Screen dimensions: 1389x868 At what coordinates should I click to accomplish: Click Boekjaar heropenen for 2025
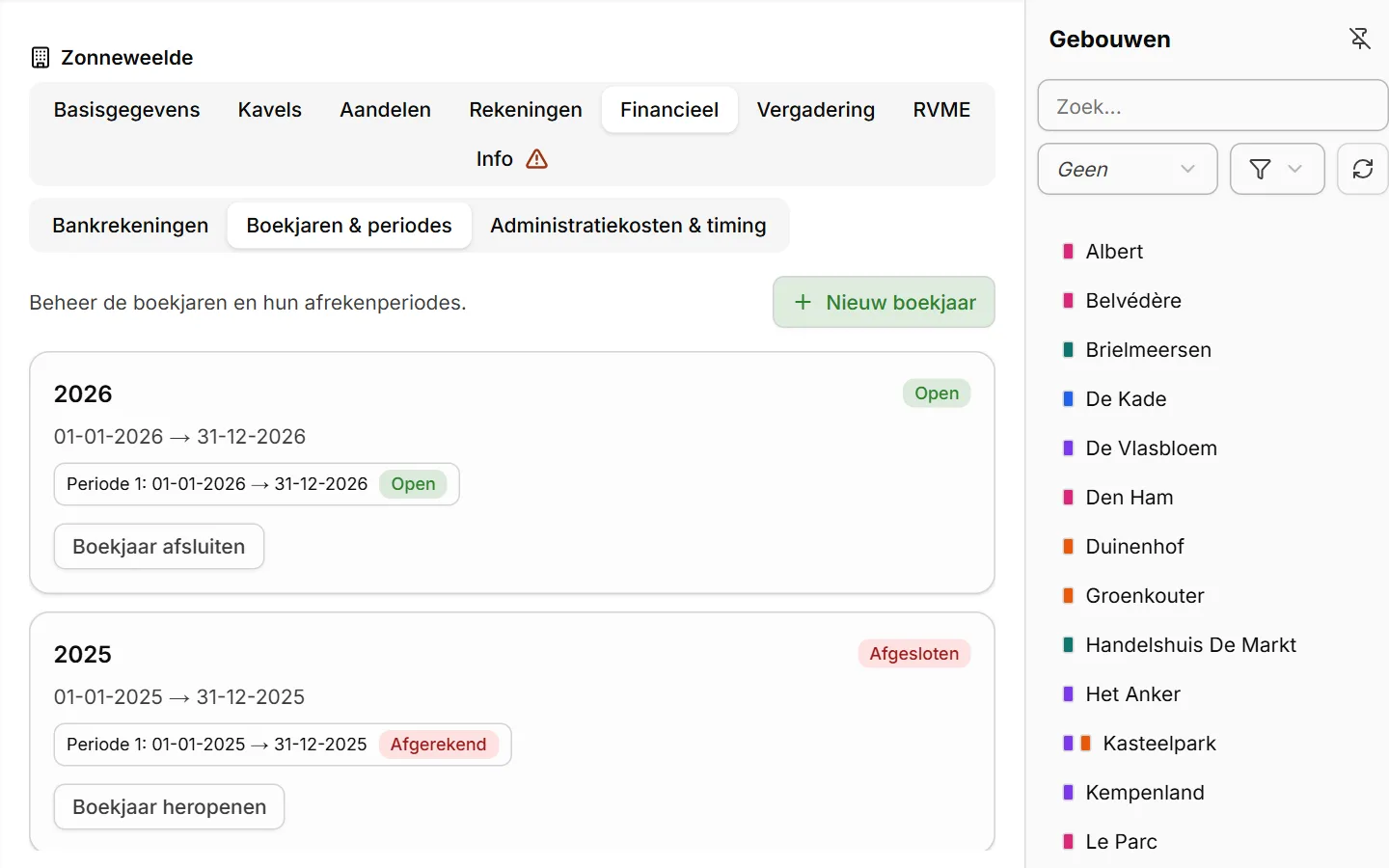point(170,807)
